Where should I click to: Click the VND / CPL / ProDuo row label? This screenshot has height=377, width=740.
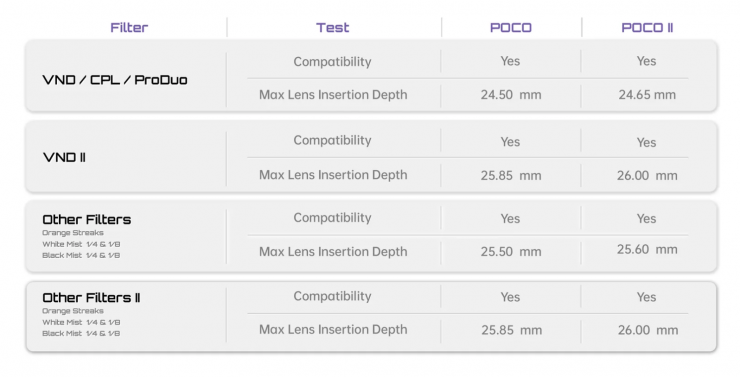(115, 80)
